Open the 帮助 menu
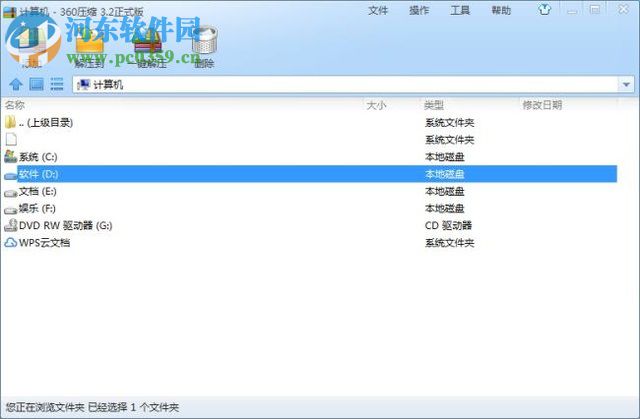 tap(501, 10)
